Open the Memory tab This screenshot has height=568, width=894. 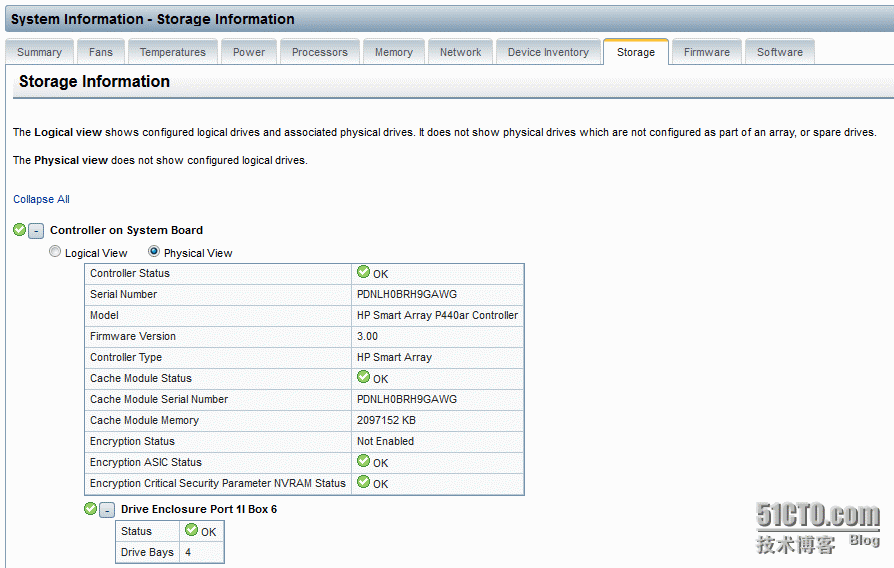coord(393,52)
